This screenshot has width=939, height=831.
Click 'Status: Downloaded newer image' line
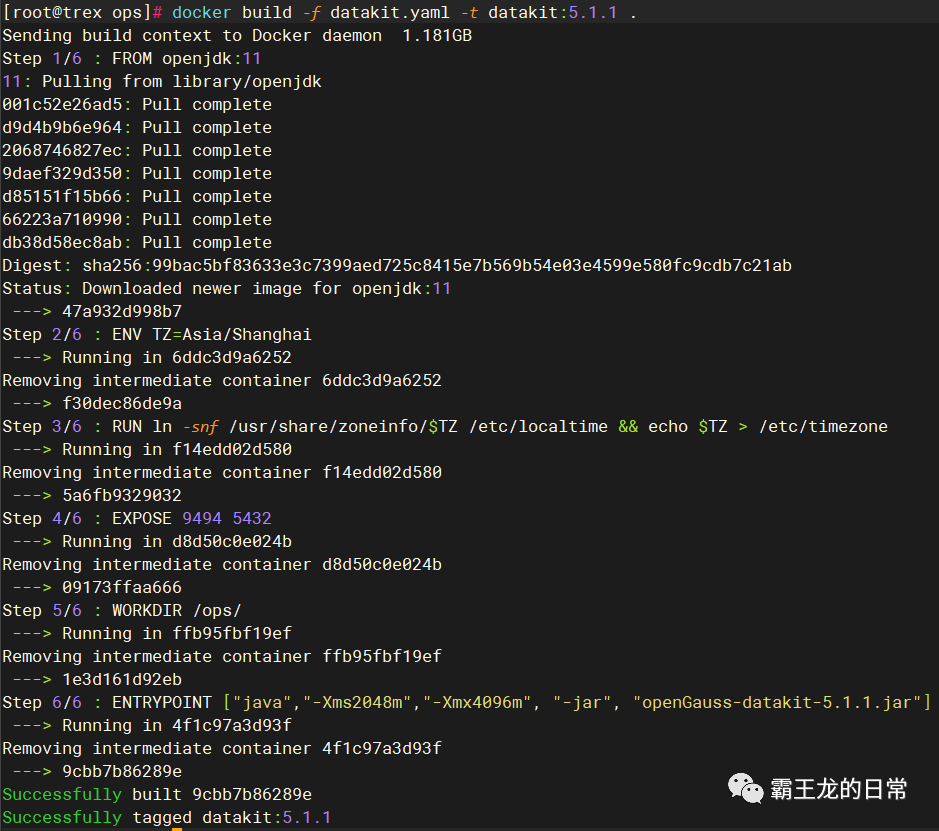coord(226,289)
